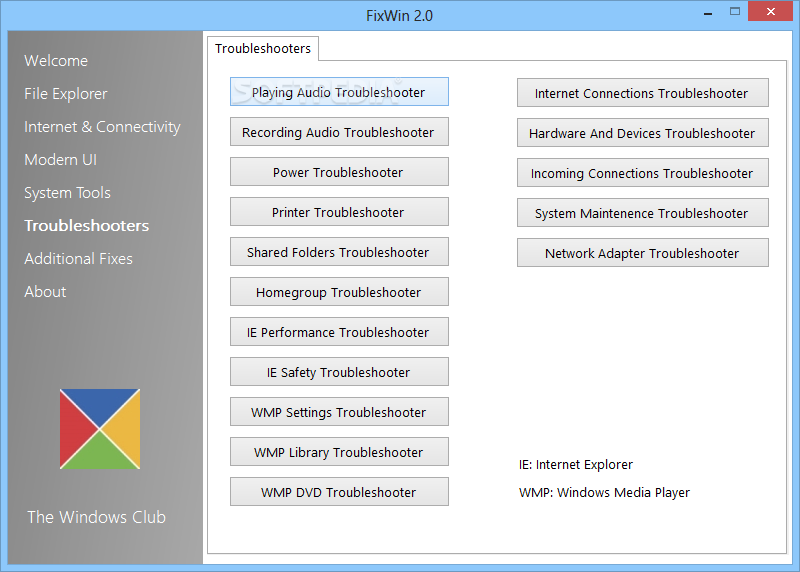Click The Windows Club colorful logo
Image resolution: width=800 pixels, height=572 pixels.
[100, 429]
